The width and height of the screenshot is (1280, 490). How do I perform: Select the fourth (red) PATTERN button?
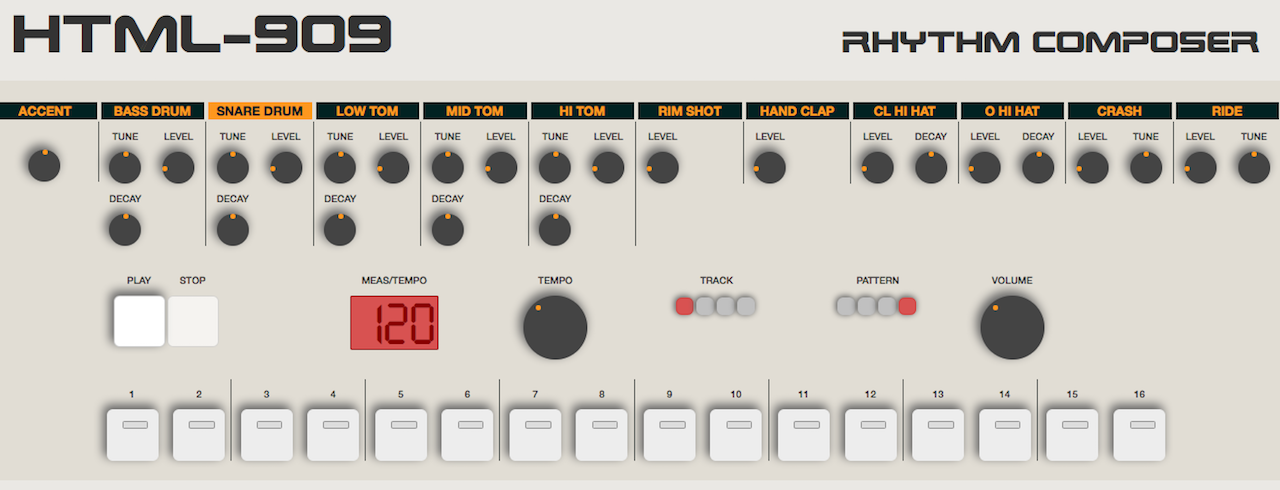[907, 306]
